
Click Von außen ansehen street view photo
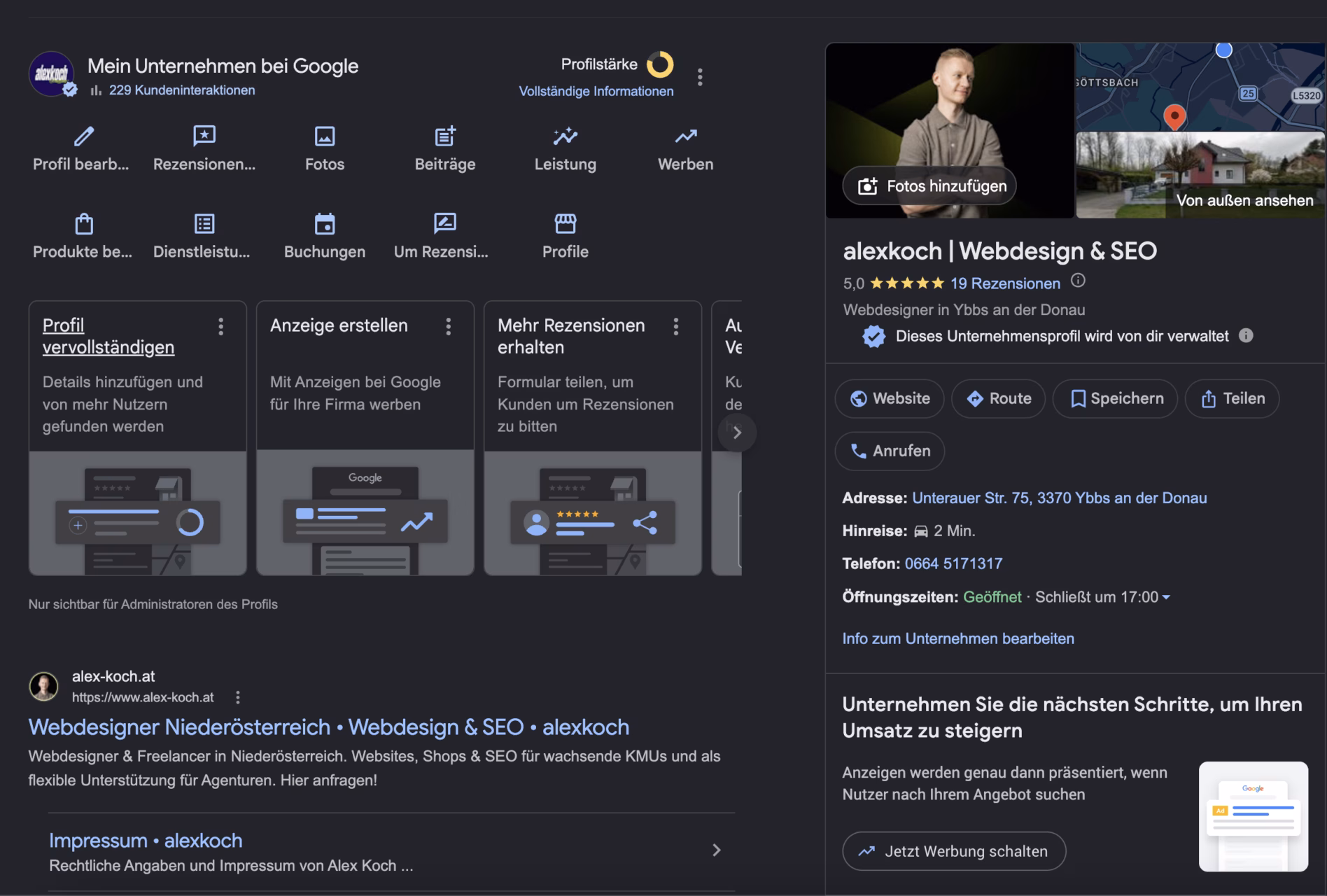point(1200,175)
